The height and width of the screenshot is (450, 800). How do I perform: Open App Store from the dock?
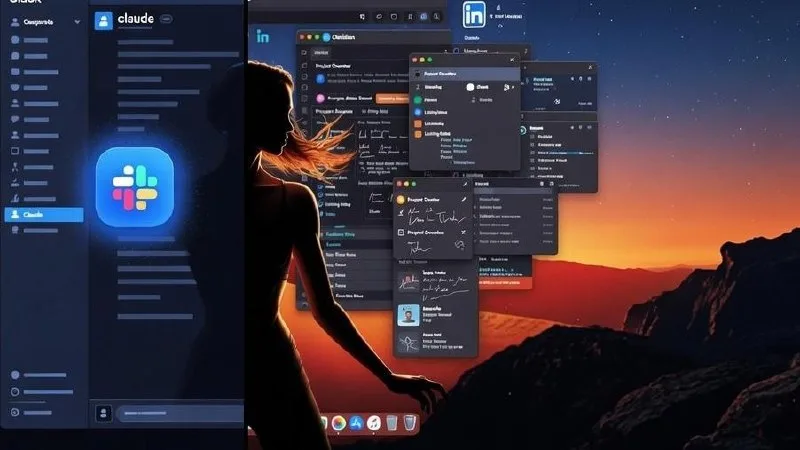tap(356, 423)
